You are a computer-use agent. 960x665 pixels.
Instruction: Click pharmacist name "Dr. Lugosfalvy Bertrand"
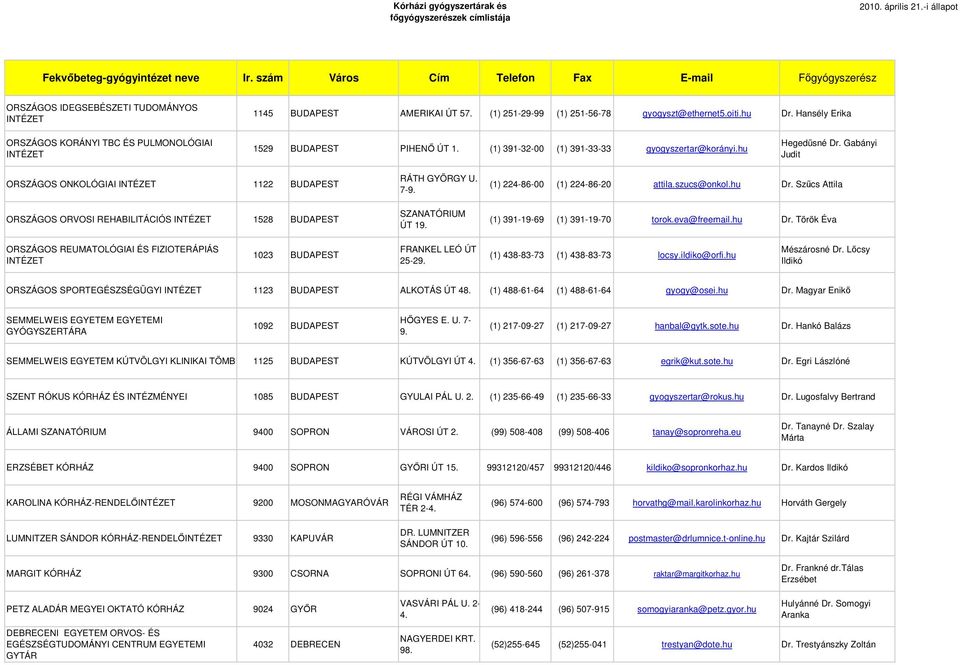point(828,397)
